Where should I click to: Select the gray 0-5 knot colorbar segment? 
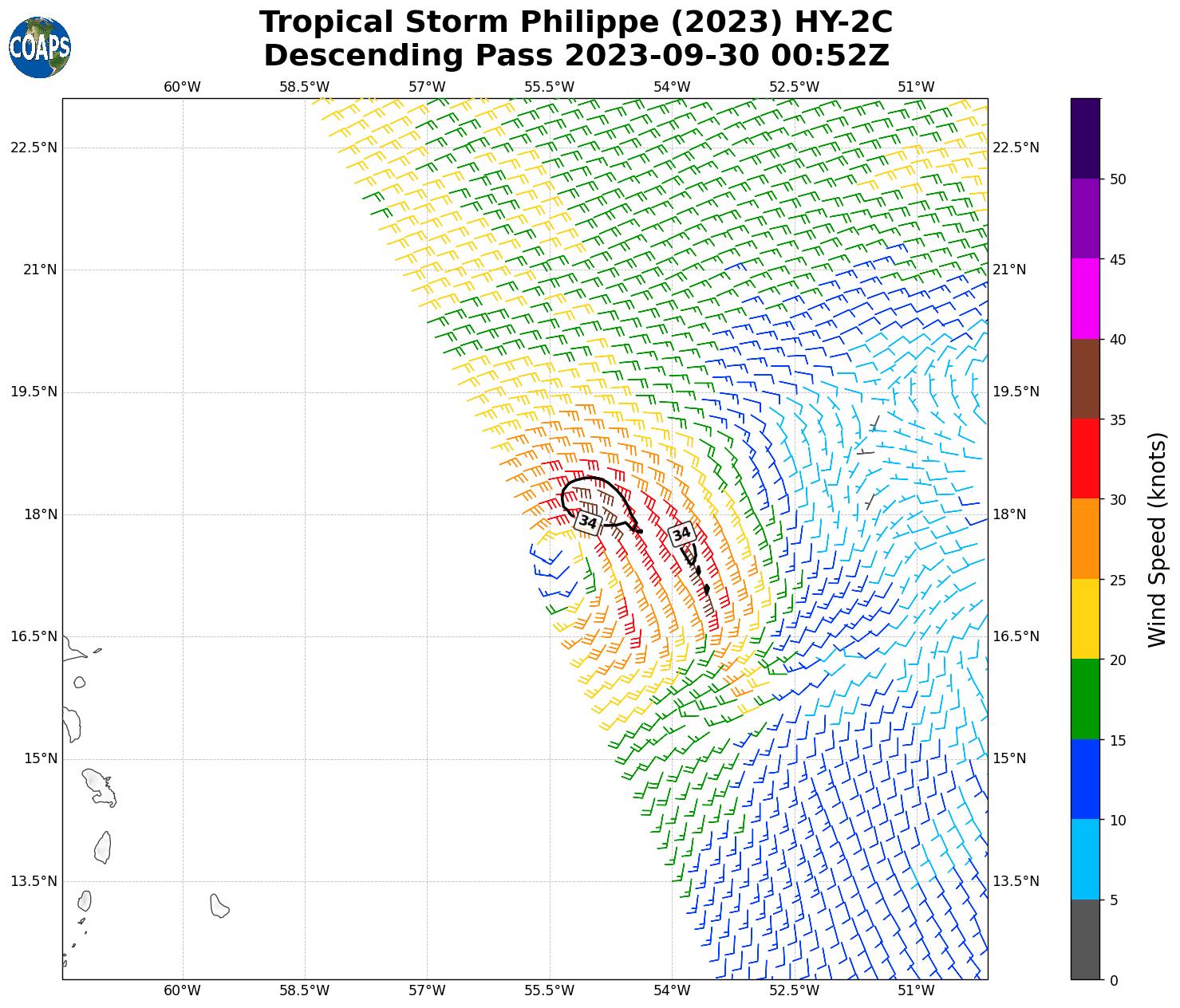[1085, 939]
